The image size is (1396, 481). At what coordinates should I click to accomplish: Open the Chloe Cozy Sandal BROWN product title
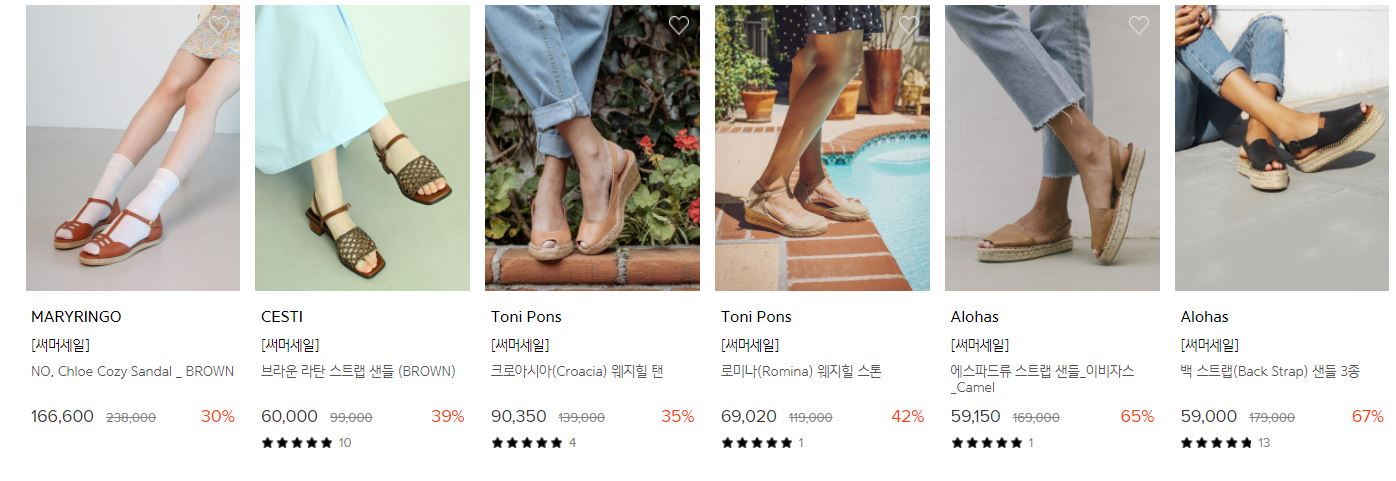133,371
